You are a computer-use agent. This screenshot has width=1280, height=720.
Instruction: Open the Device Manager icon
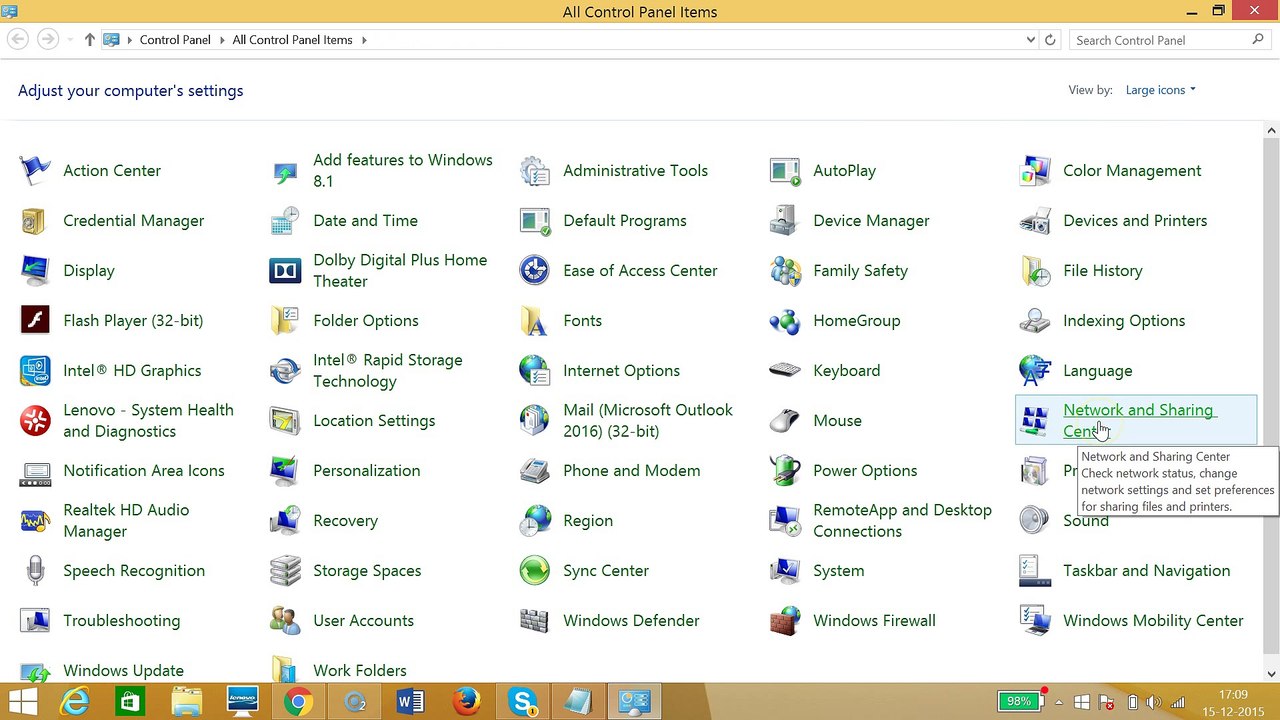[785, 221]
